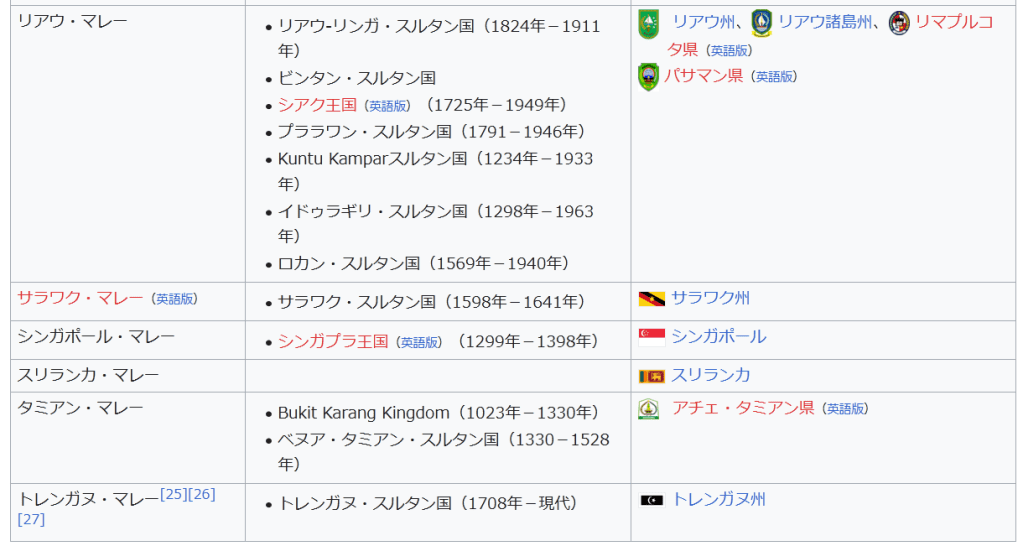Click the Sarawak state flag icon

tap(652, 299)
